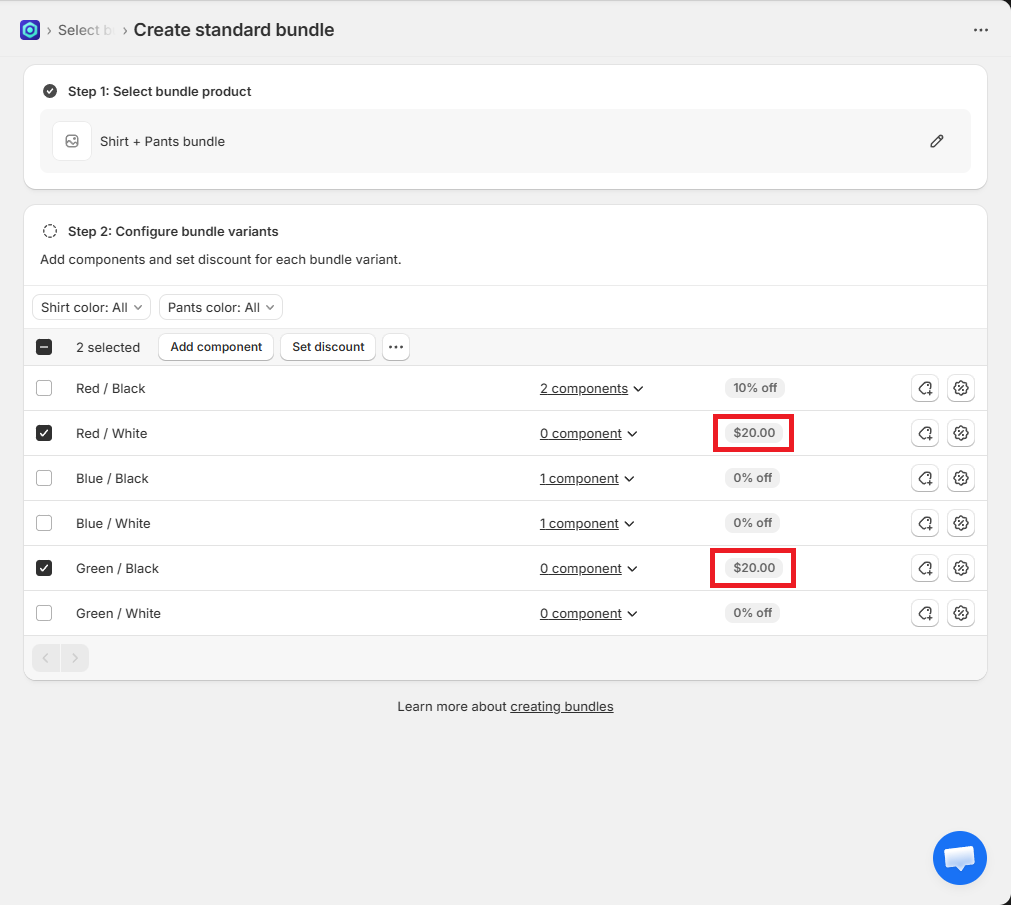
Task: Click the $20.00 badge for Green / Black
Action: (753, 568)
